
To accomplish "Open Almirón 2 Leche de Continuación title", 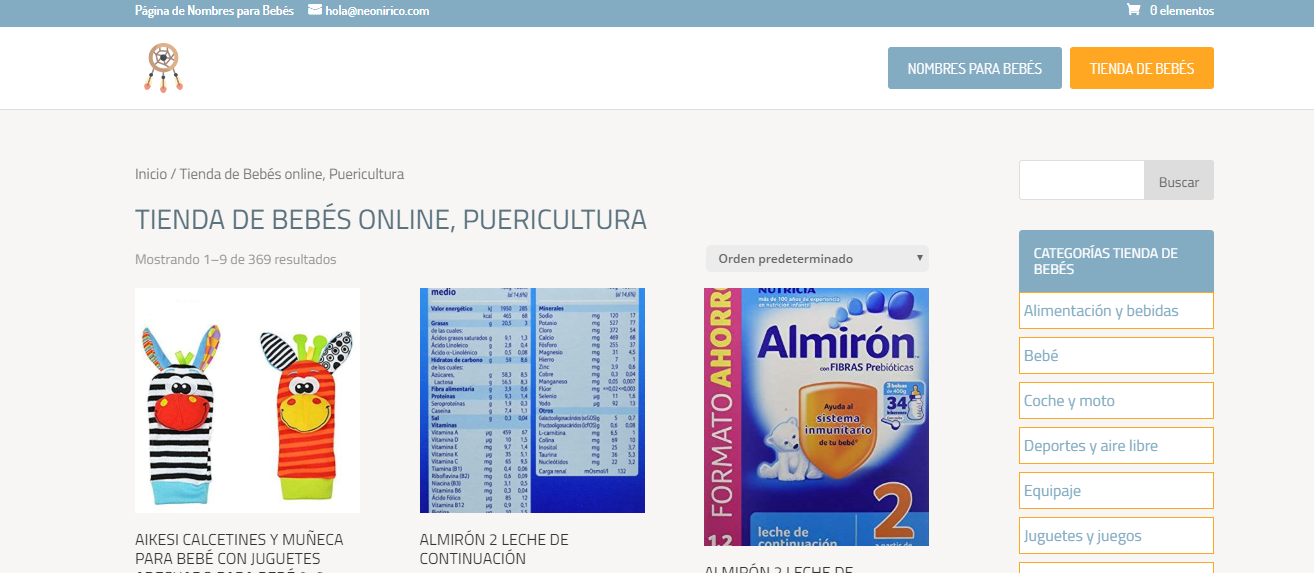I will (494, 549).
